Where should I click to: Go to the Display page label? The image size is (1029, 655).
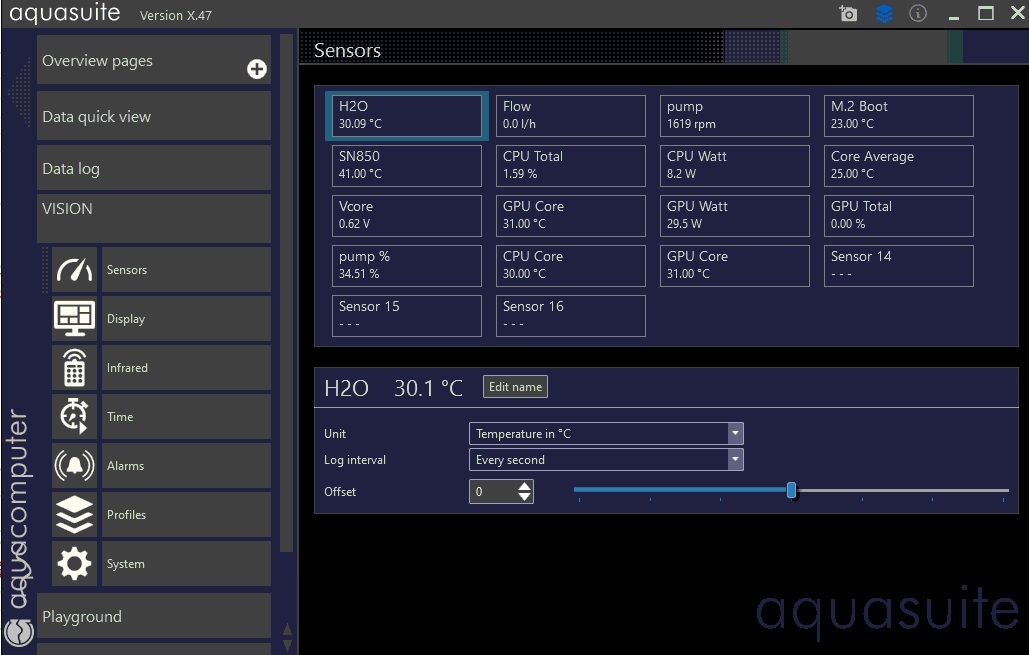point(186,318)
